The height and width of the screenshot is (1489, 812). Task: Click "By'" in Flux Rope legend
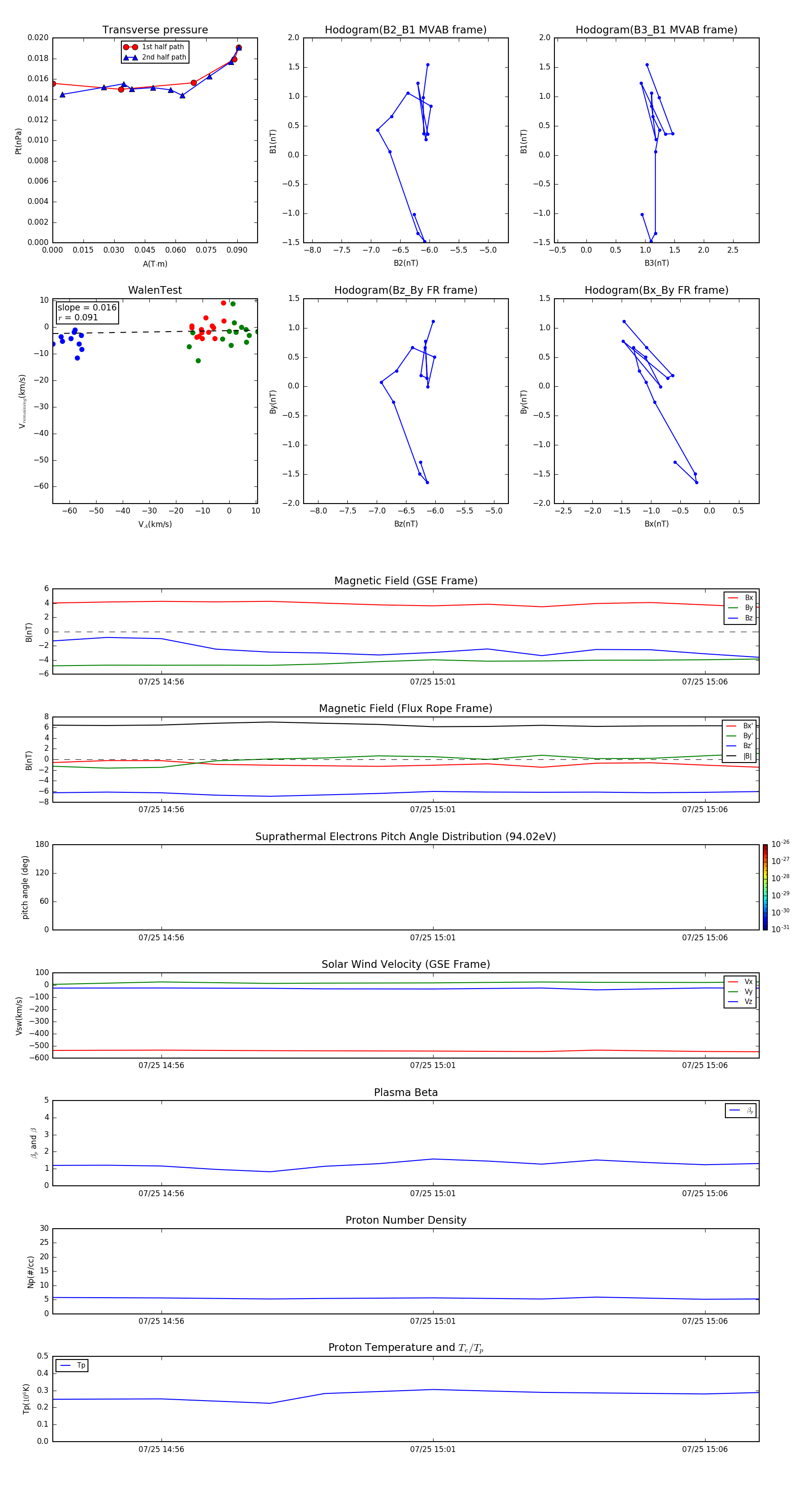748,736
